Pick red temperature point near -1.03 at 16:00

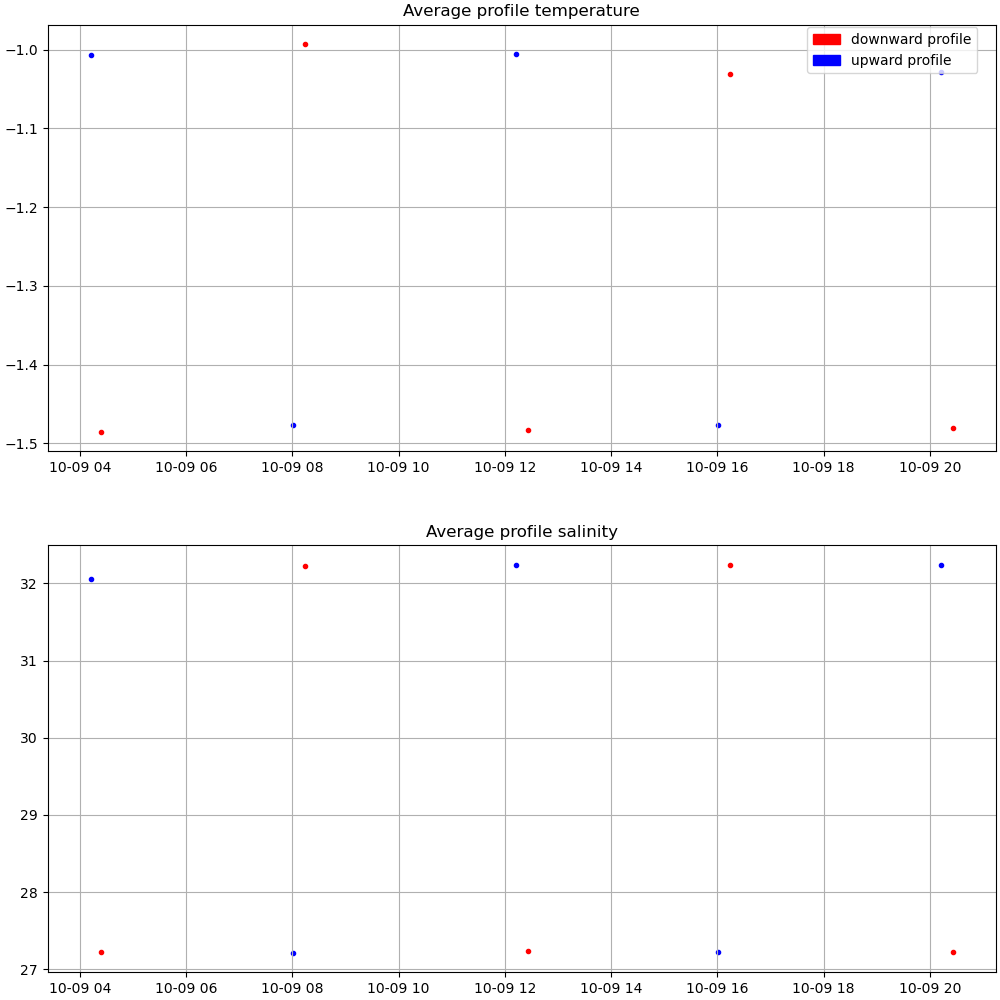click(x=730, y=74)
